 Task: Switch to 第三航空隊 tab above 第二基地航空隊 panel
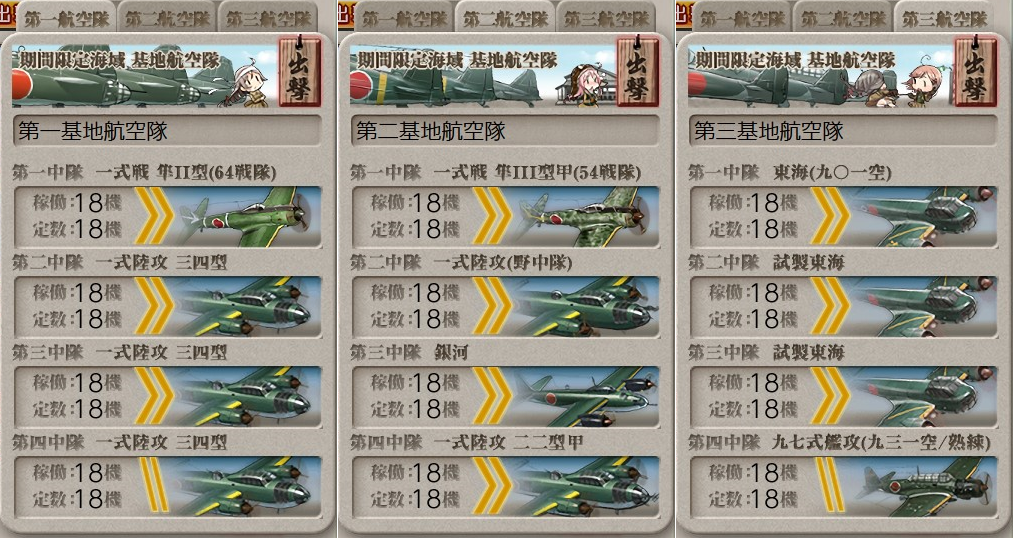point(605,17)
